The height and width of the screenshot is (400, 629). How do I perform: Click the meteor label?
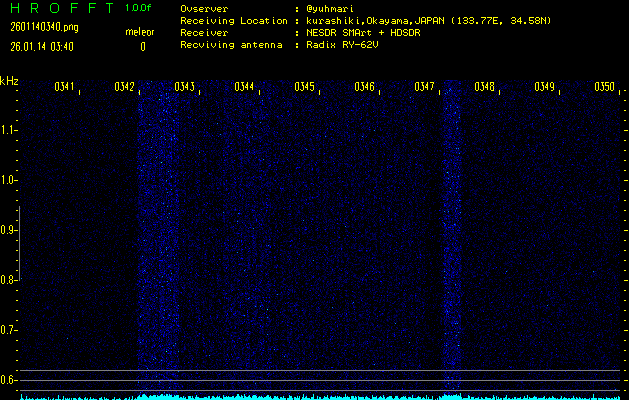140,32
